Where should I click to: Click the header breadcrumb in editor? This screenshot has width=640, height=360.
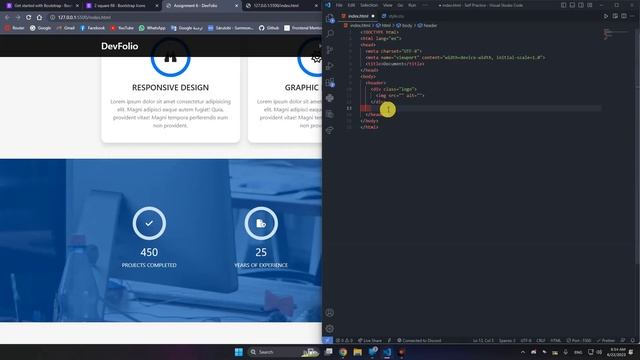tap(427, 25)
